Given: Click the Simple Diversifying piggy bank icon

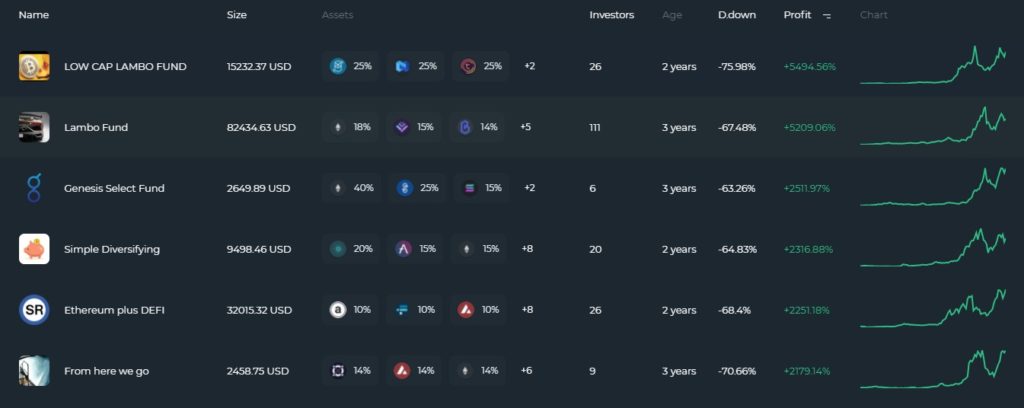Looking at the screenshot, I should [x=34, y=249].
